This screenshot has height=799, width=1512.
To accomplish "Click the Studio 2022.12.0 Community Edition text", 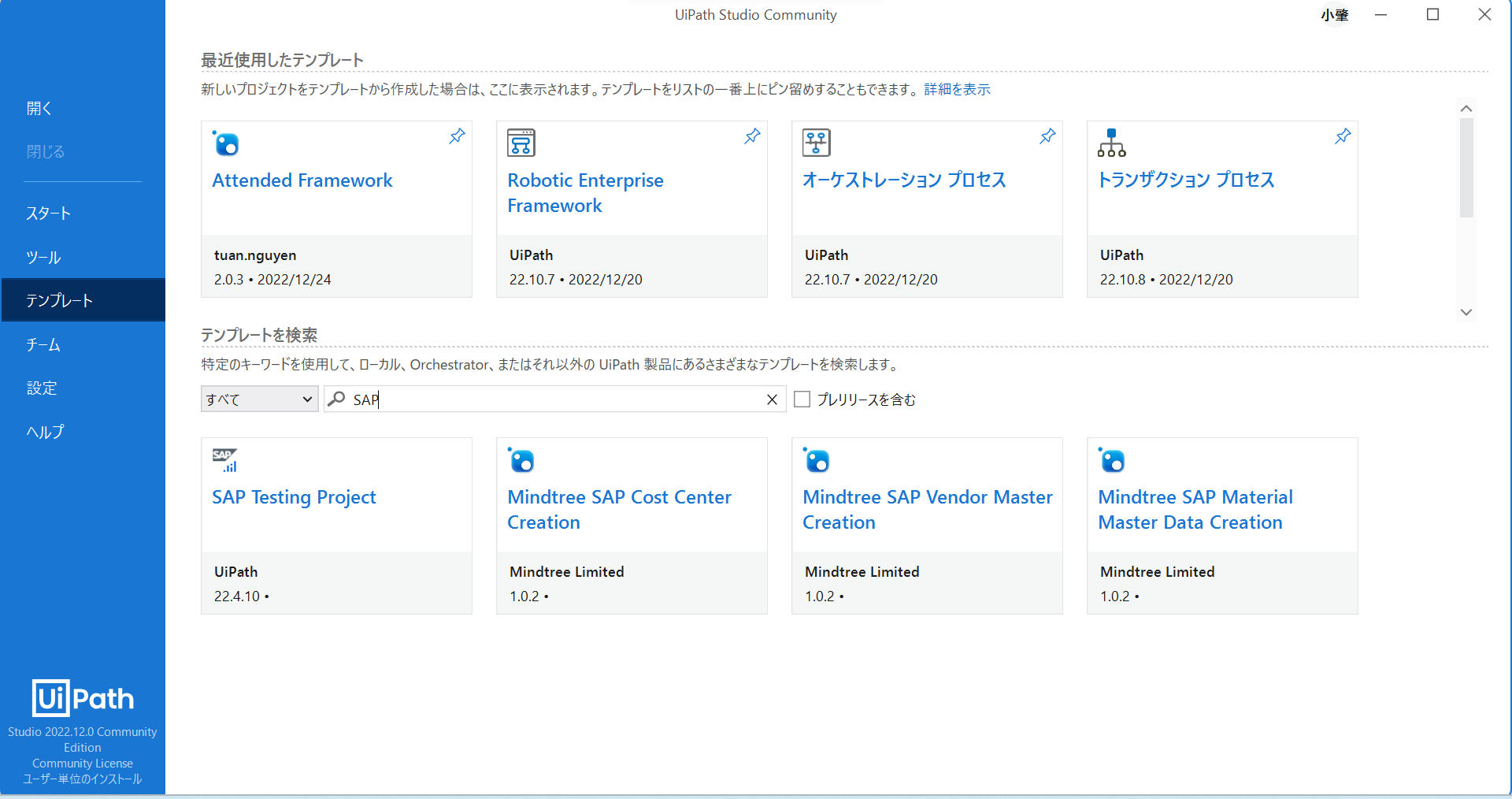I will (83, 740).
